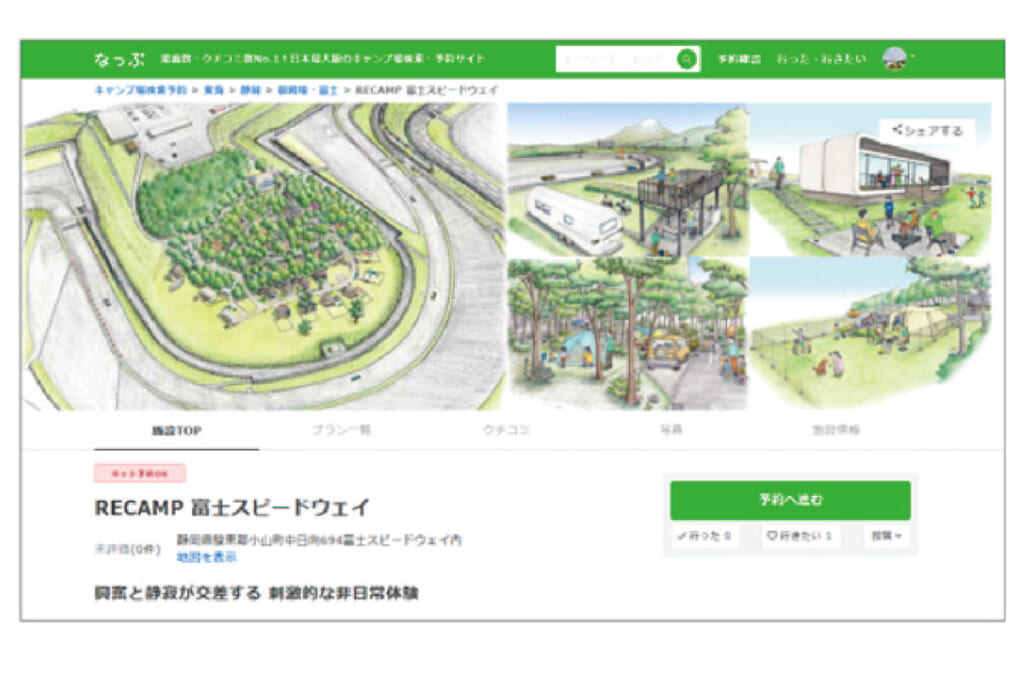This screenshot has height=683, width=1024.
Task: Open the 行った・行きたい header link
Action: coord(822,59)
